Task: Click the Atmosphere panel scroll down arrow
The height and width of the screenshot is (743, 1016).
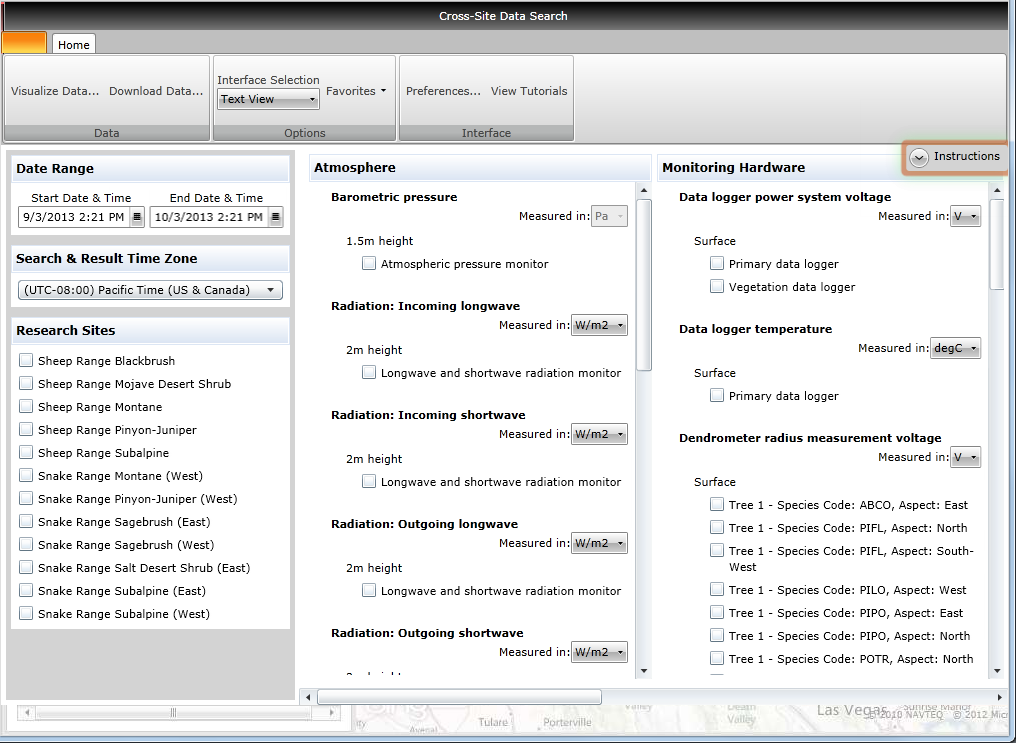Action: point(643,671)
